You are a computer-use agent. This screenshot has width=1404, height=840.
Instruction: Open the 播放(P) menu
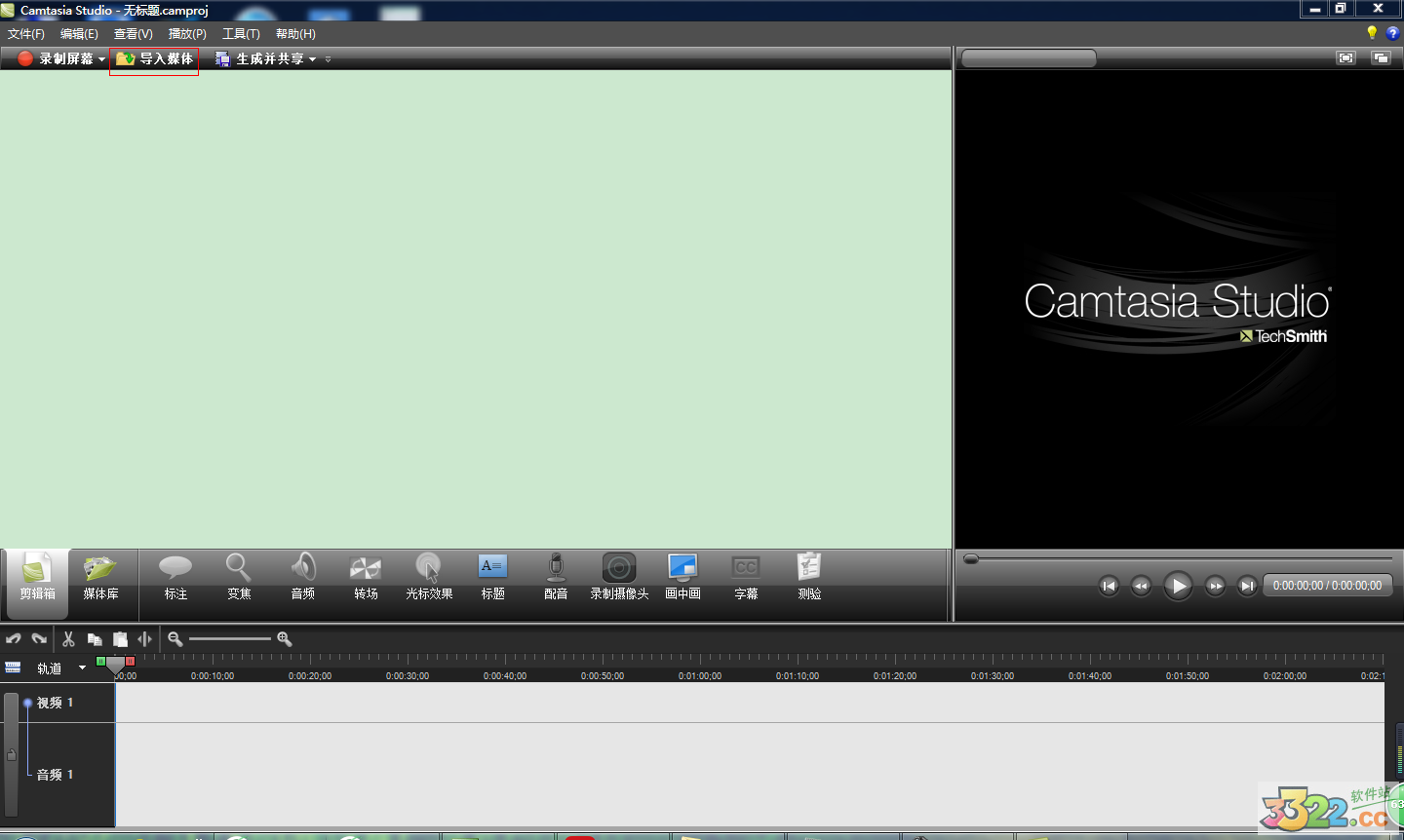tap(187, 34)
